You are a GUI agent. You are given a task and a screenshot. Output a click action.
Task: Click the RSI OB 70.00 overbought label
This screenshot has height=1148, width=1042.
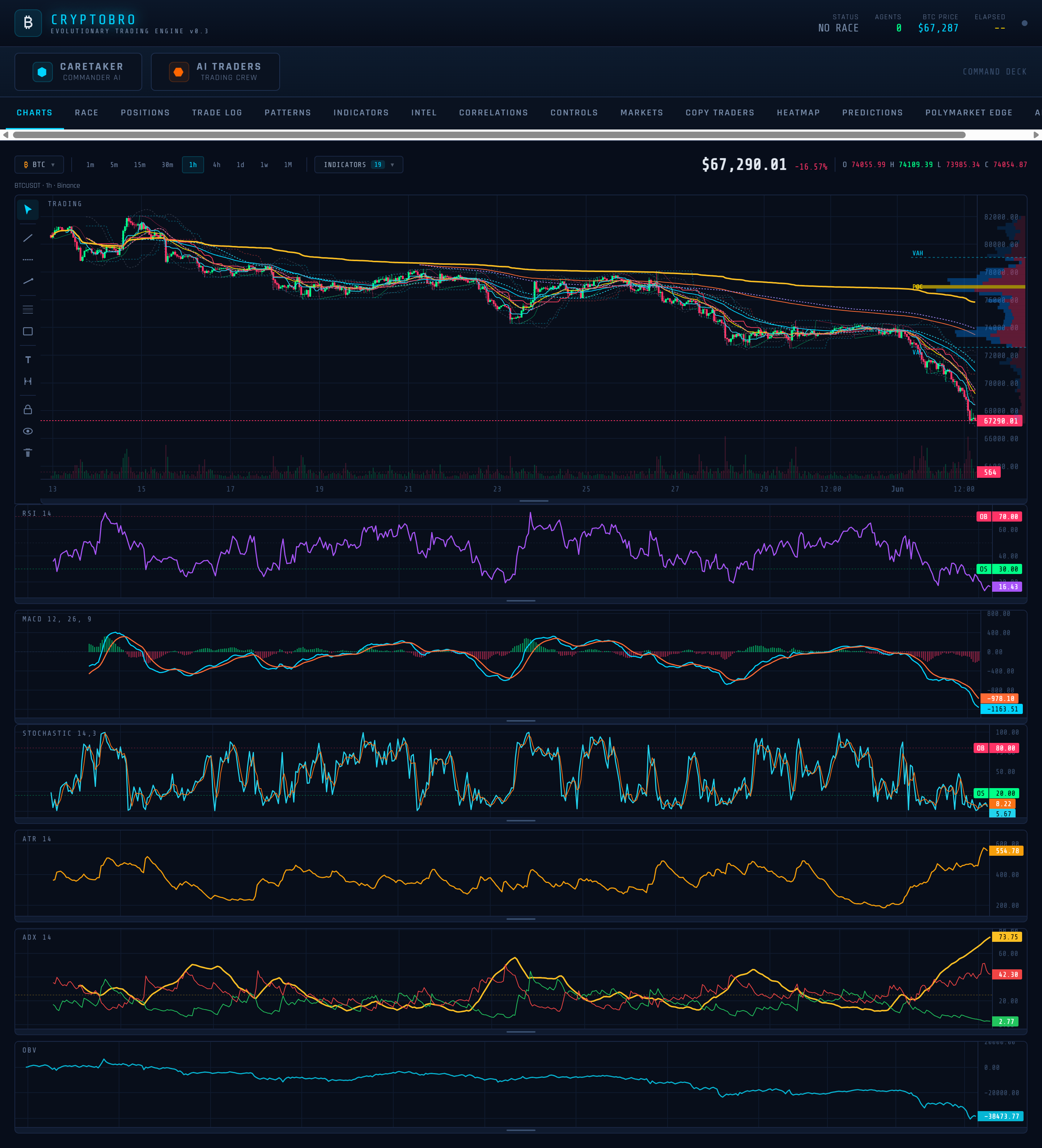click(999, 516)
